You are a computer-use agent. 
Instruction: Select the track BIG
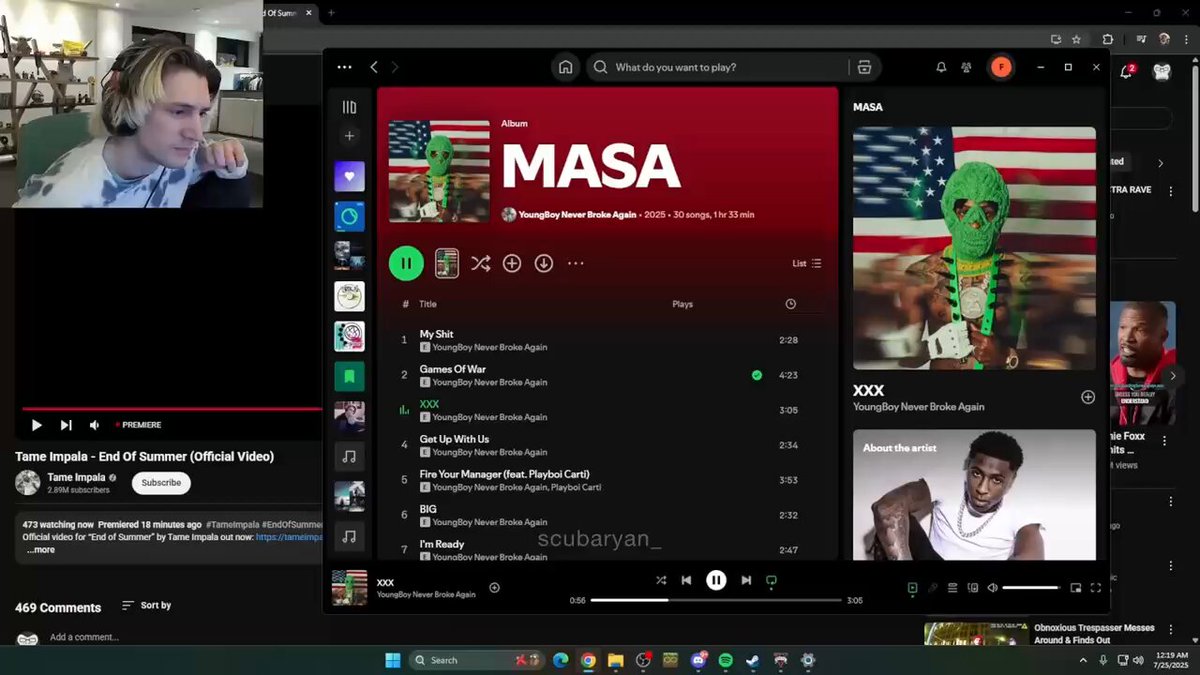[427, 509]
